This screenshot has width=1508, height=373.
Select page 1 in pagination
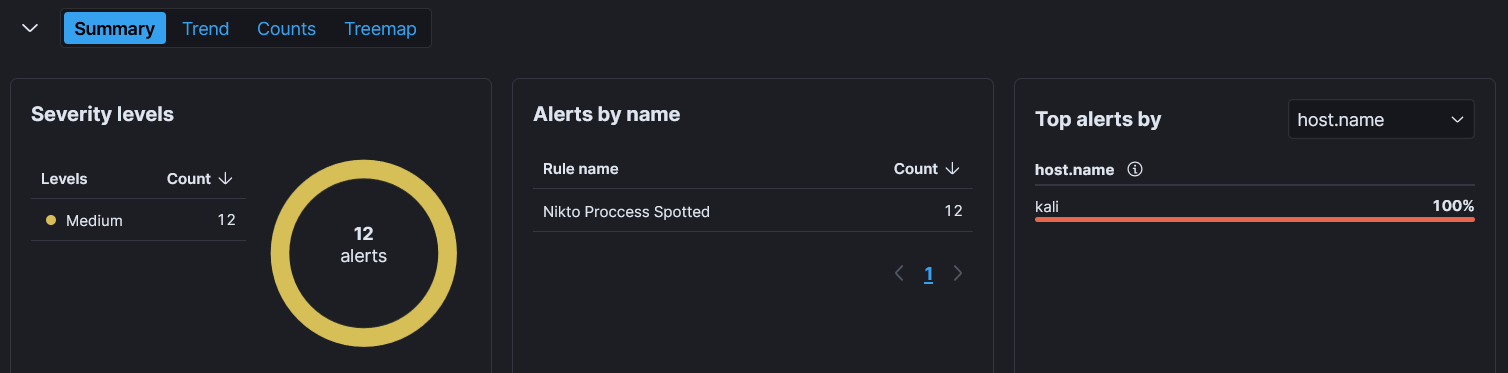pos(929,274)
